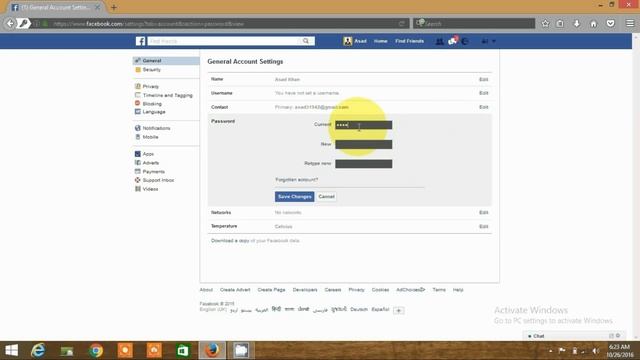Open the friend requests icon
The image size is (640, 360).
click(439, 41)
